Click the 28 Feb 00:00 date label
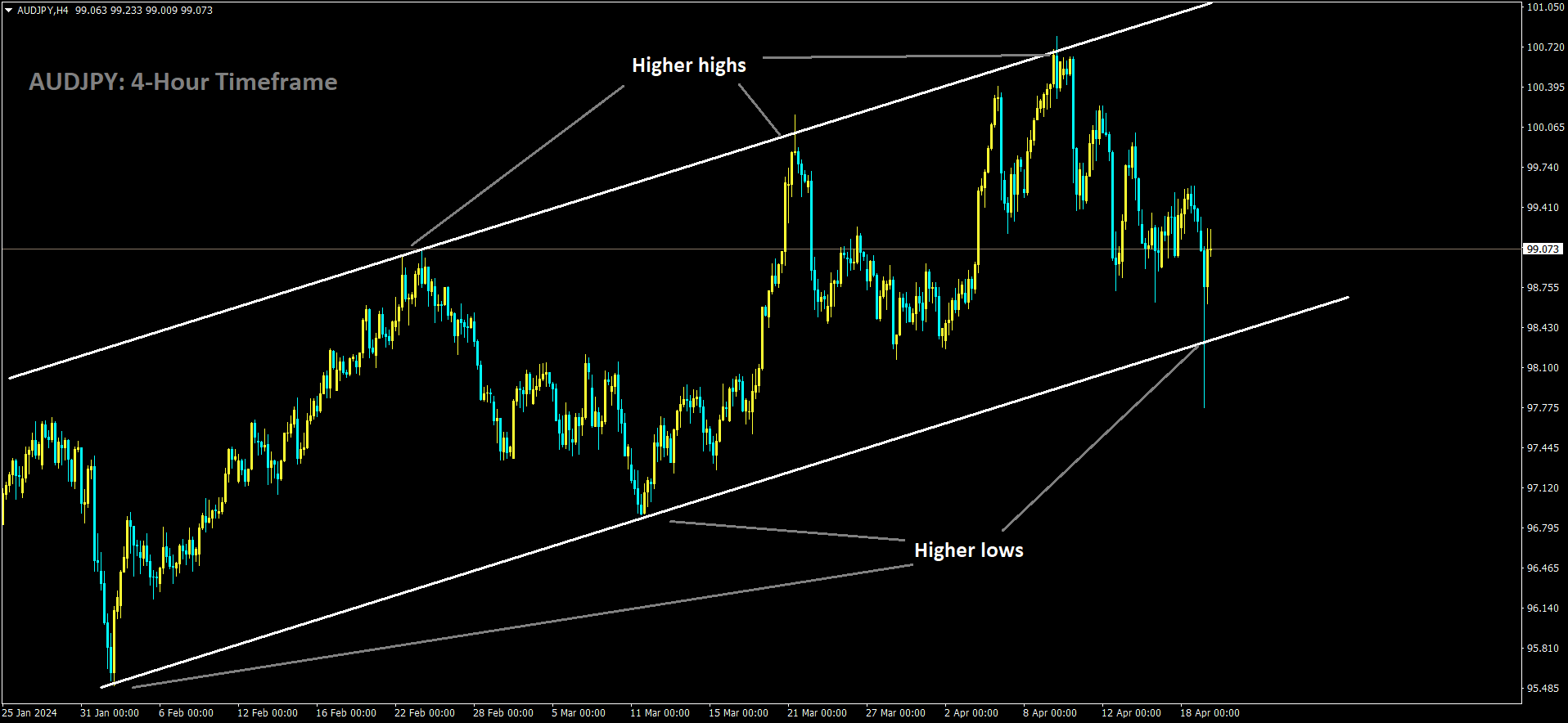Screen dimensions: 1568x723 (x=503, y=713)
